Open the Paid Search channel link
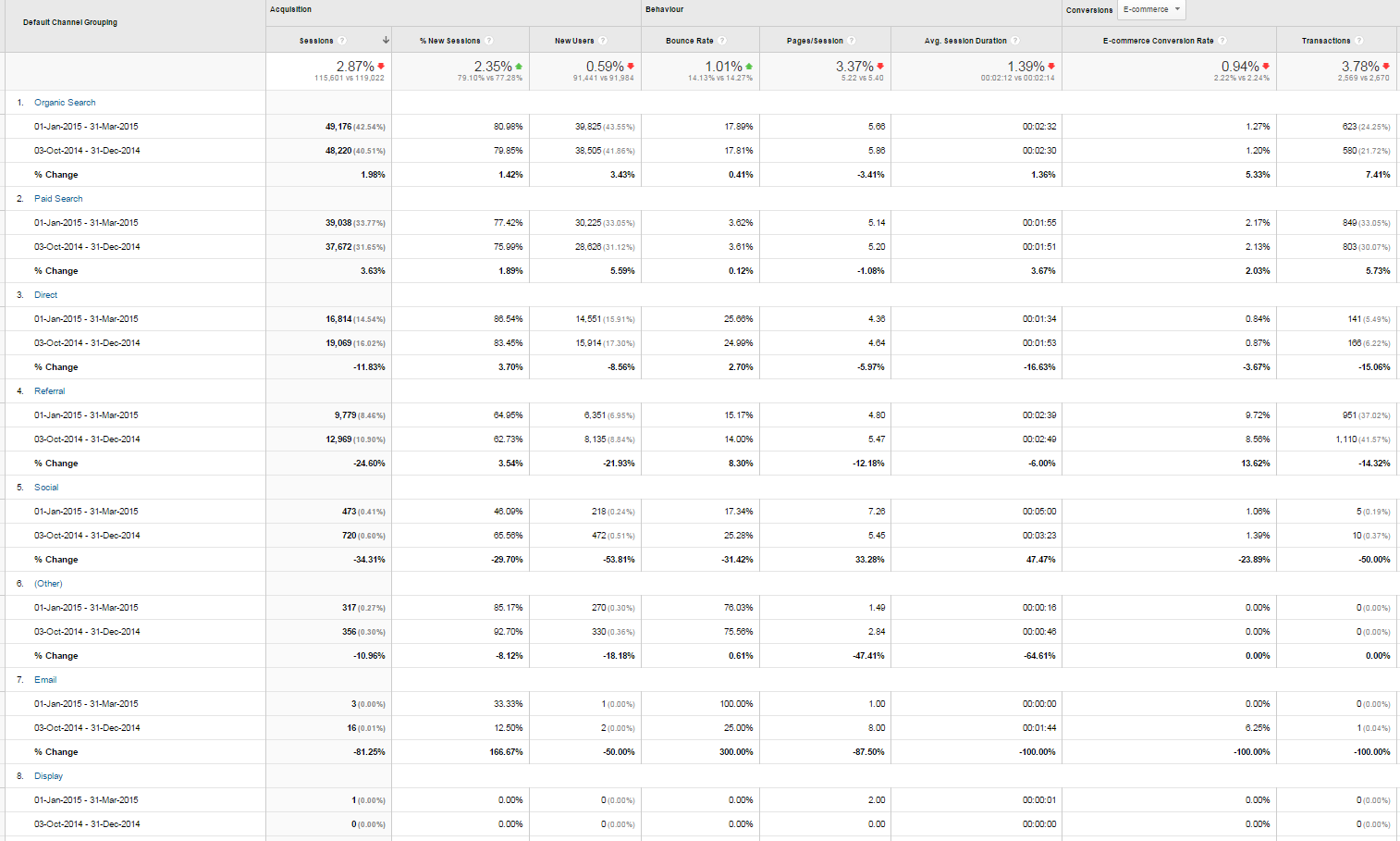Viewport: 1400px width, 841px height. click(58, 199)
